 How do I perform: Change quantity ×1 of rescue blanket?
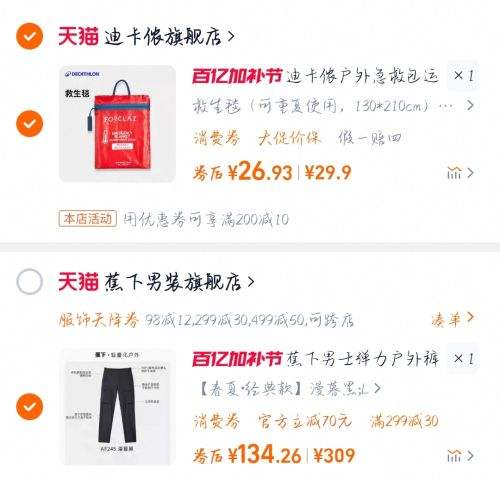point(463,76)
